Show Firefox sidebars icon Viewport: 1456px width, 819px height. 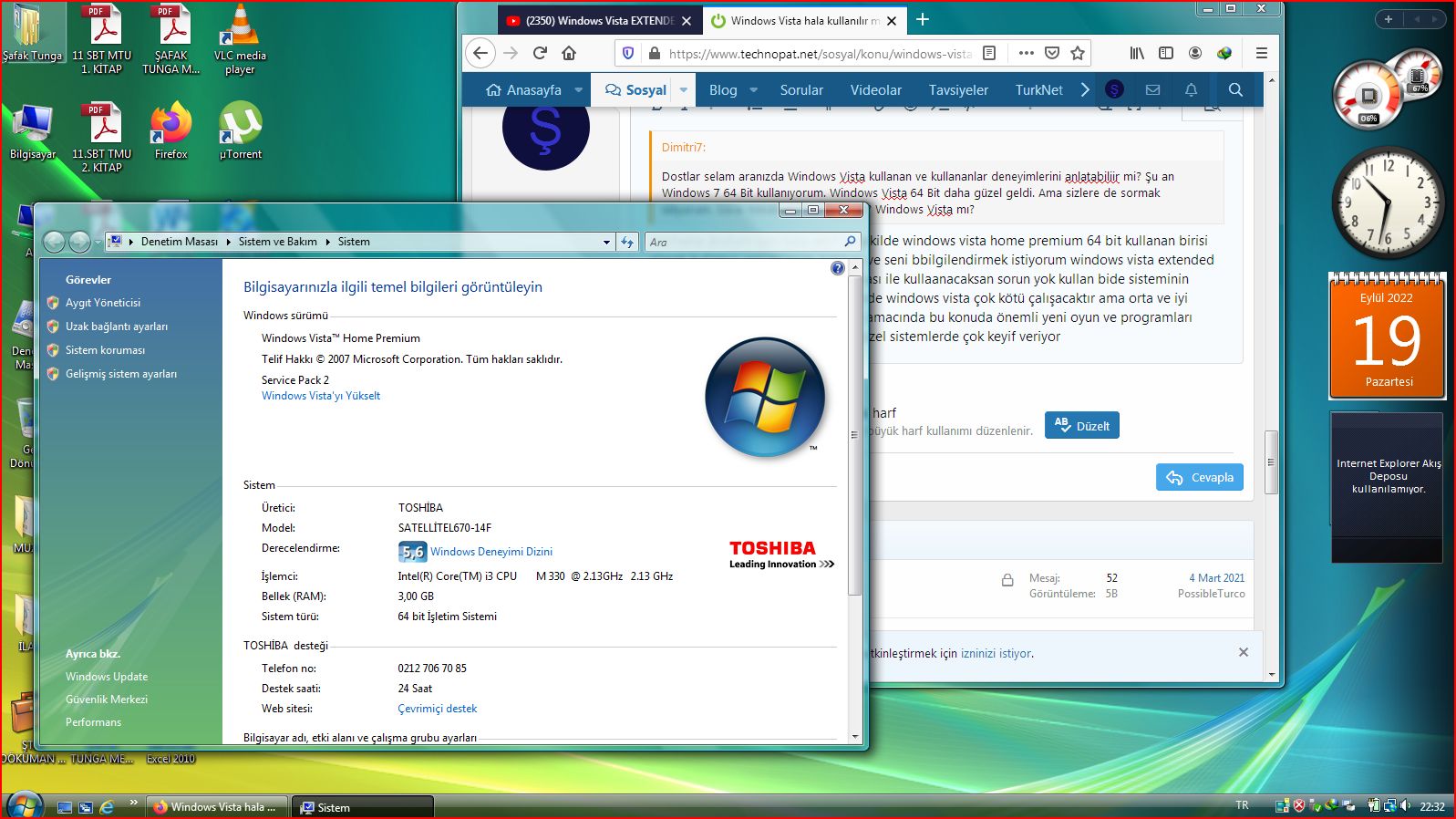point(1166,54)
